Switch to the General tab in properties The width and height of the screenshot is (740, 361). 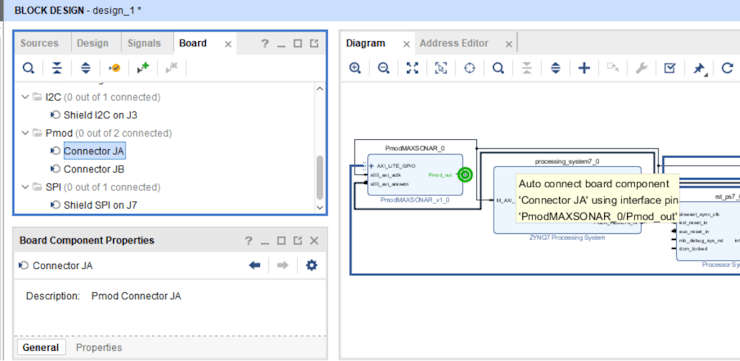coord(41,348)
